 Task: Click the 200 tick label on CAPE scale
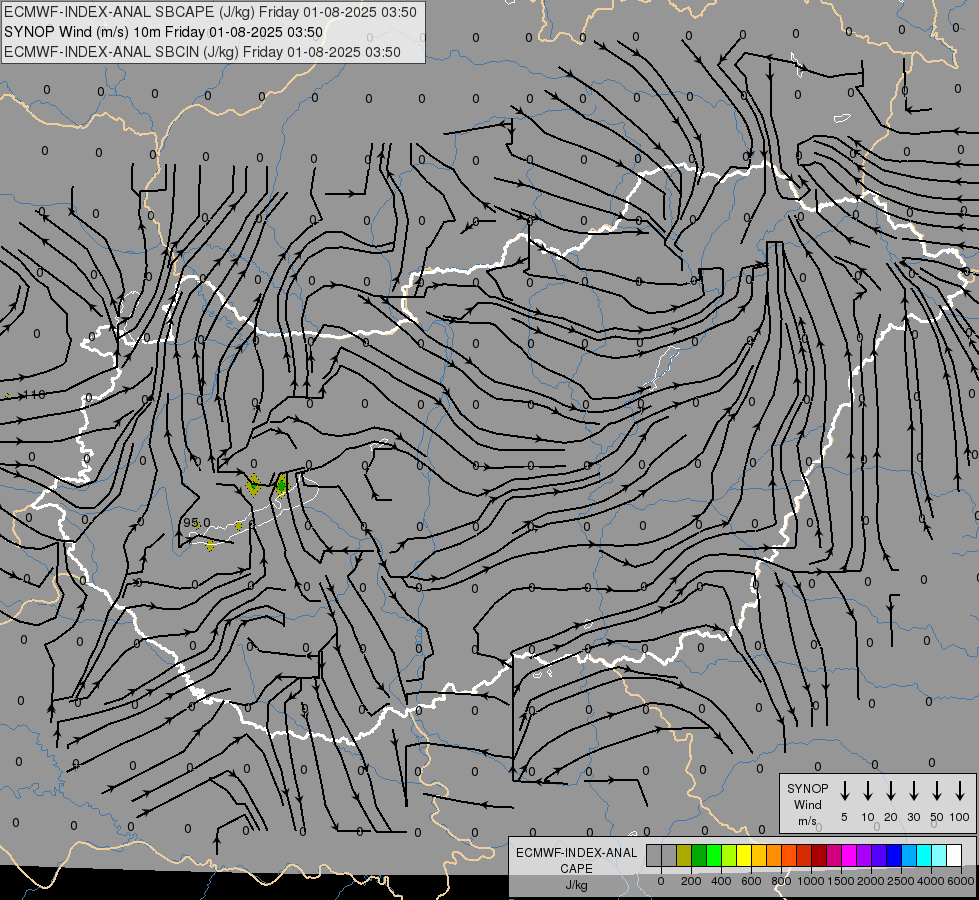691,881
